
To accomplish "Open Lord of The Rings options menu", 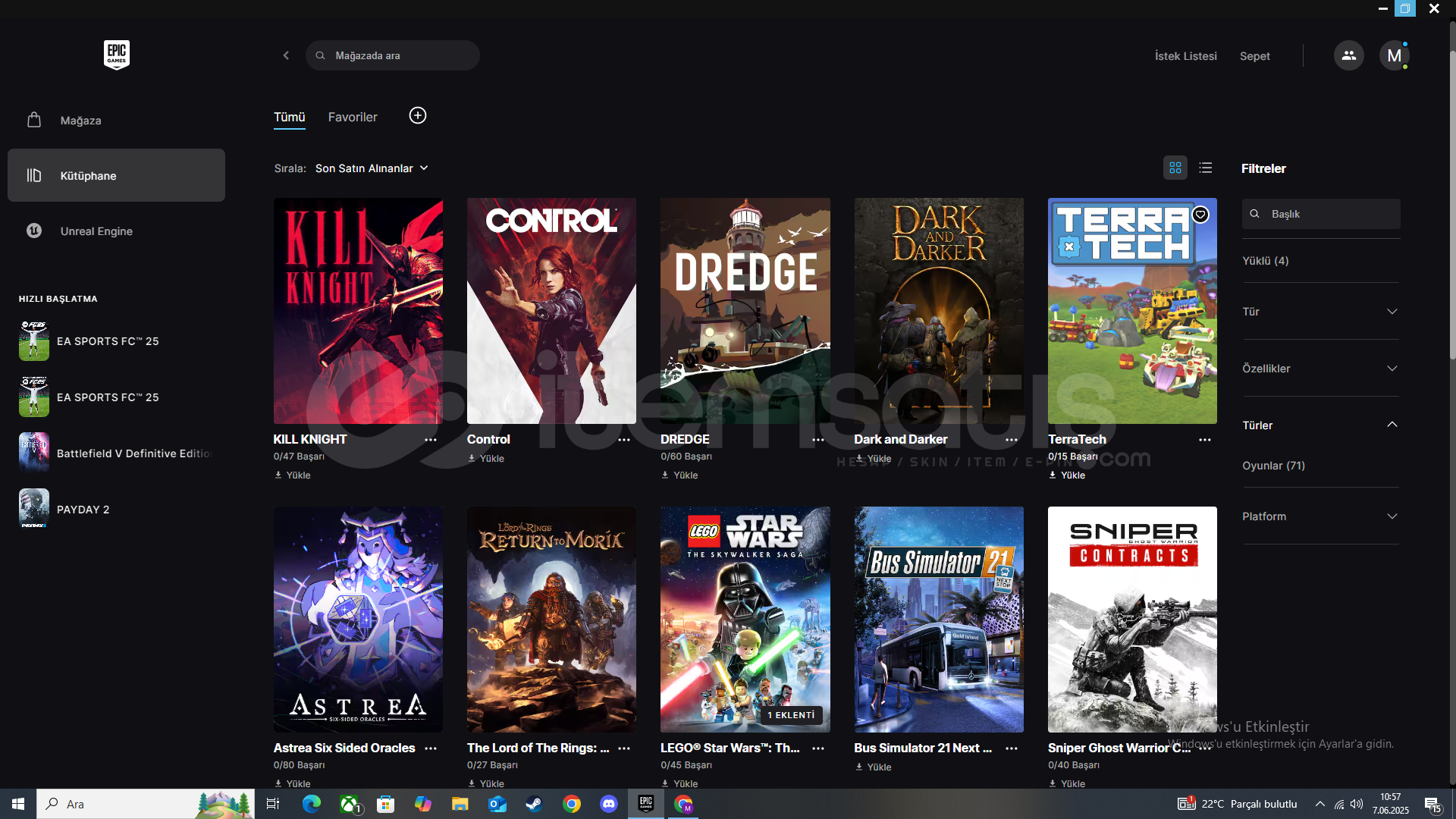I will pyautogui.click(x=624, y=748).
